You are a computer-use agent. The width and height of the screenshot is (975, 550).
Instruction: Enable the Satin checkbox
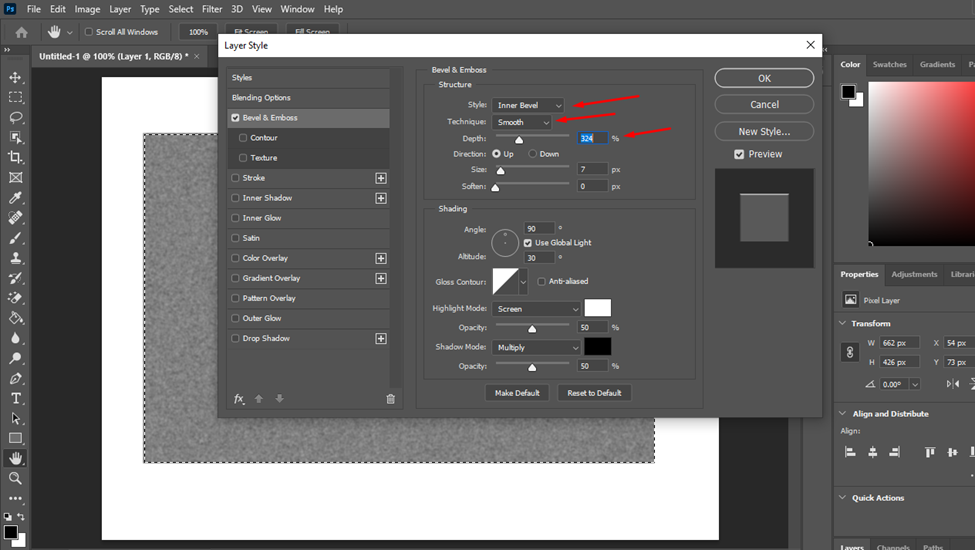point(235,238)
